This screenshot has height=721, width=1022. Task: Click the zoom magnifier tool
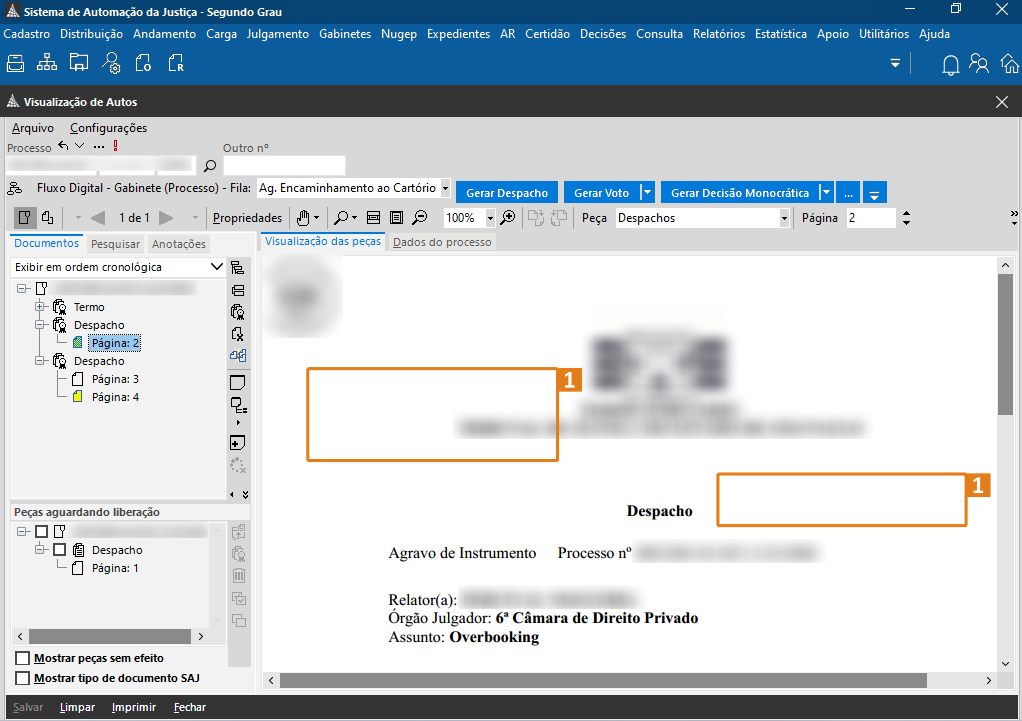click(x=341, y=218)
